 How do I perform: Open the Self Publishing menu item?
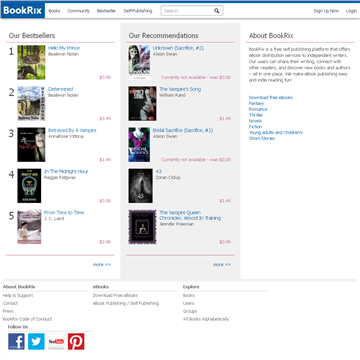(x=138, y=11)
